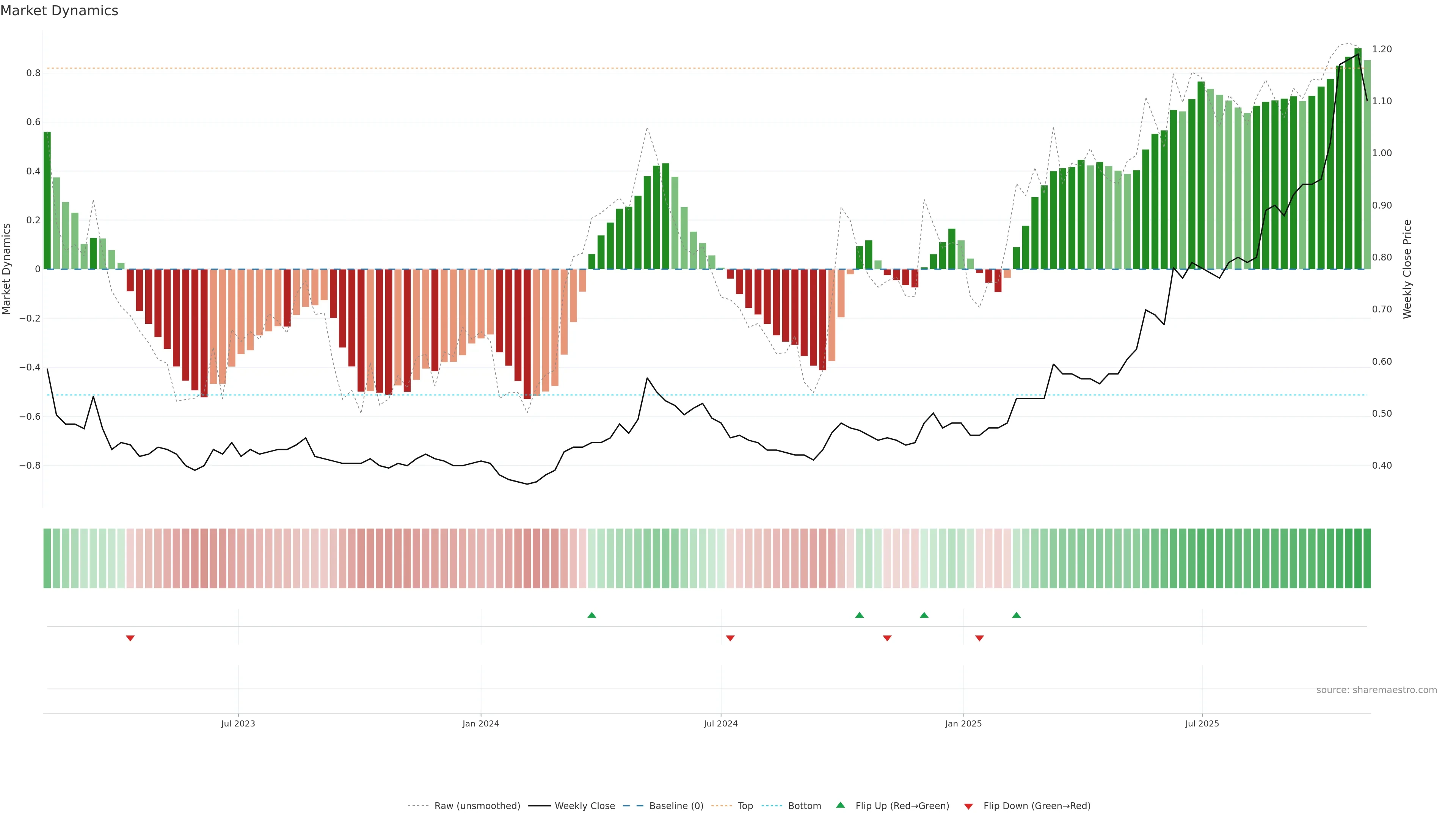Click the Jul 2023 axis label

(238, 724)
